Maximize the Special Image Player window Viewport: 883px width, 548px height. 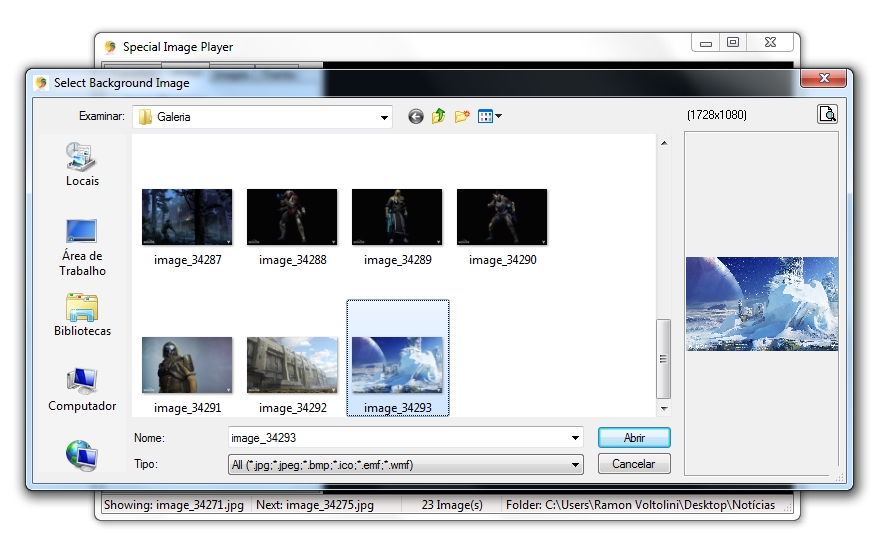point(733,42)
